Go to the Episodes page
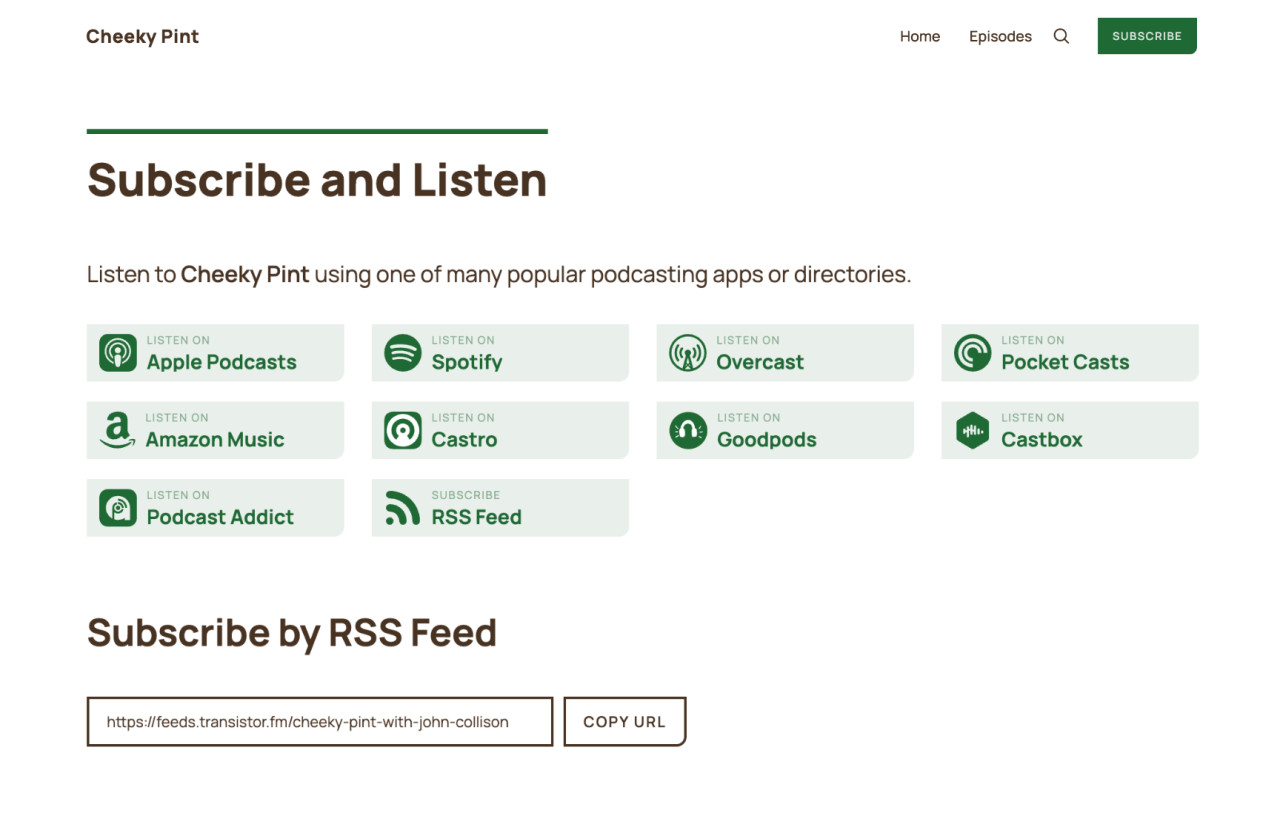Viewport: 1280px width, 827px height. [x=1000, y=36]
